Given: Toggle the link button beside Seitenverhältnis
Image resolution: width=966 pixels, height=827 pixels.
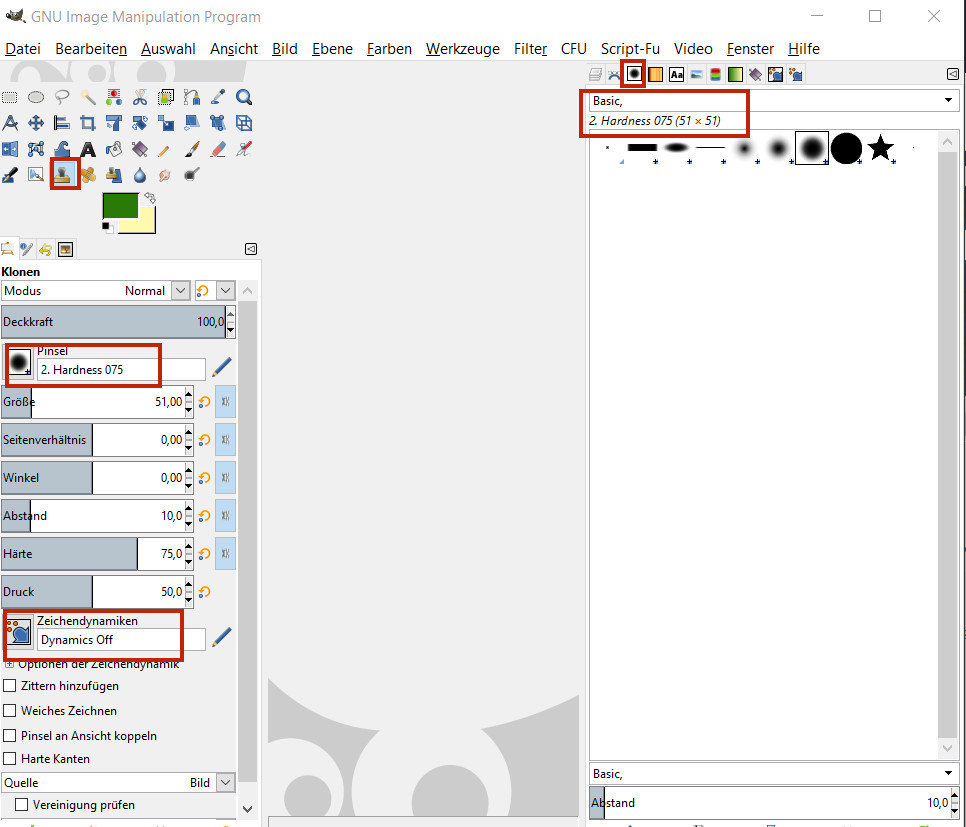Looking at the screenshot, I should (225, 439).
